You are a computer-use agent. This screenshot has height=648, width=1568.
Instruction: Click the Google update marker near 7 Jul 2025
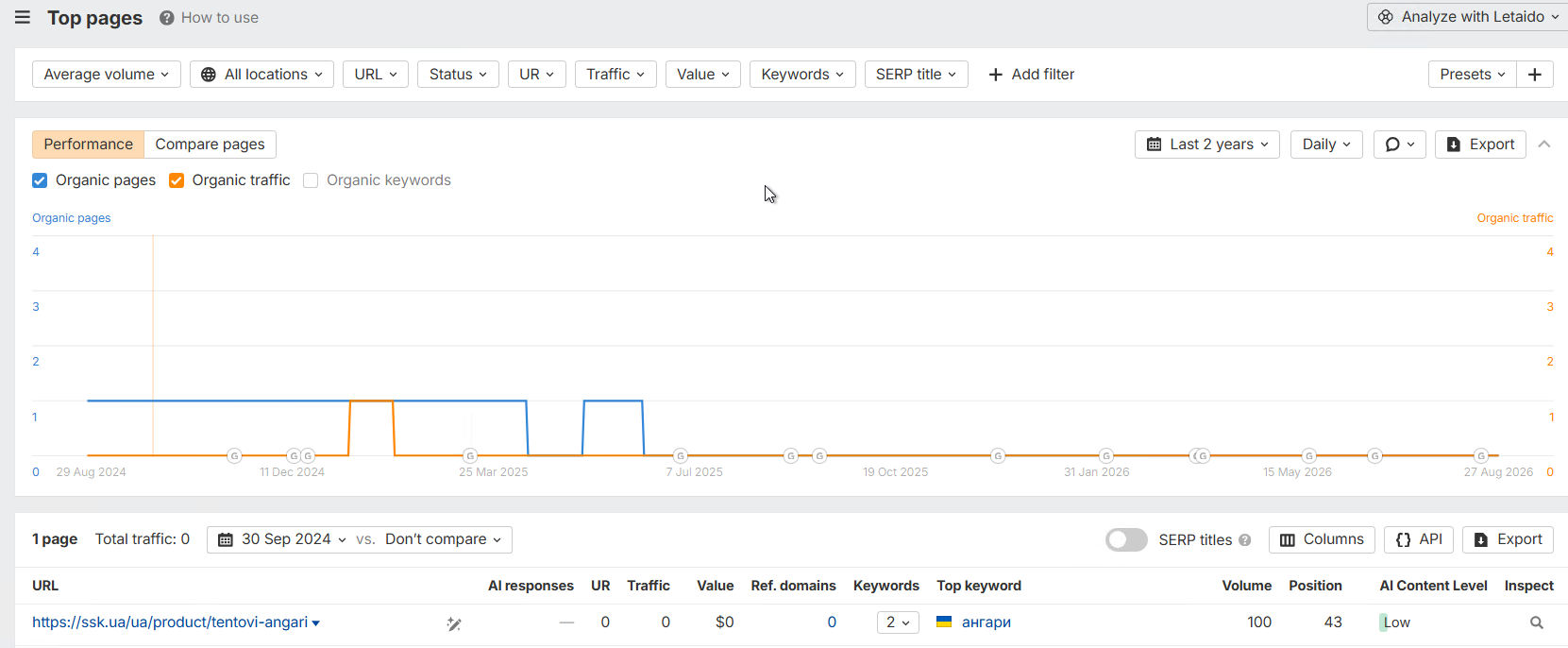[681, 456]
